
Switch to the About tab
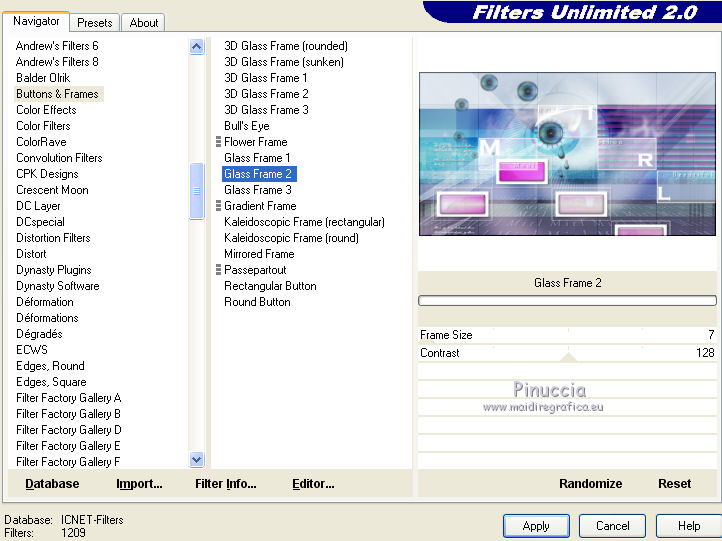click(x=144, y=23)
